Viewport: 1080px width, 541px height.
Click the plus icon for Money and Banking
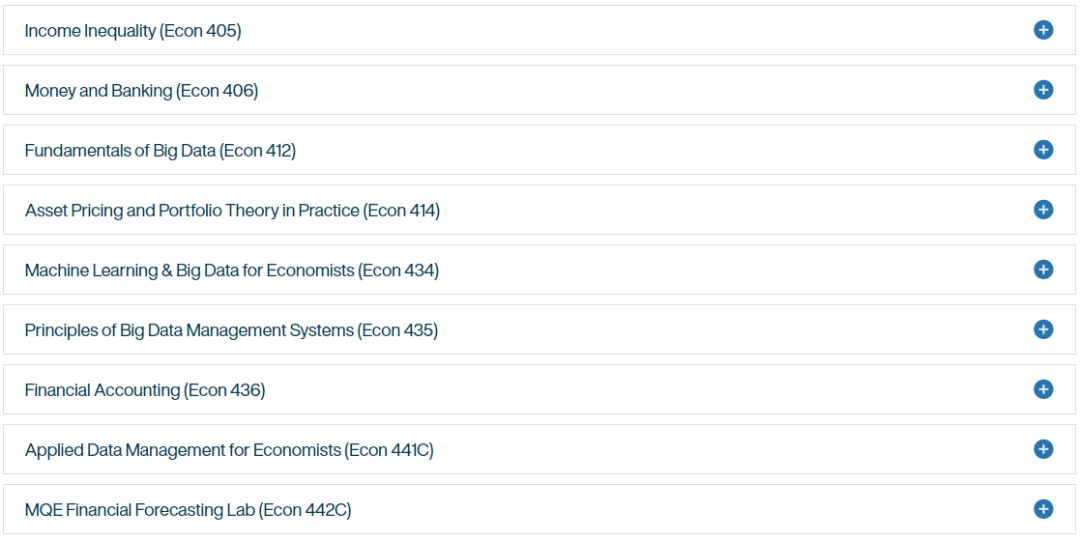point(1043,90)
